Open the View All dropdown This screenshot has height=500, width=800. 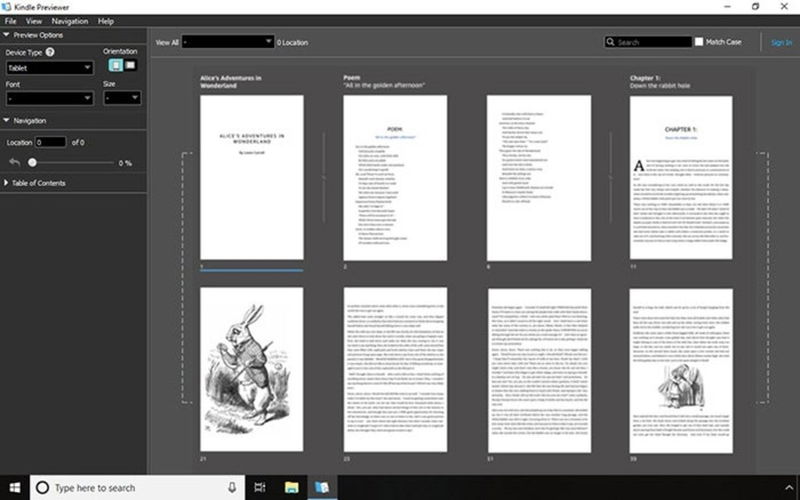(228, 42)
